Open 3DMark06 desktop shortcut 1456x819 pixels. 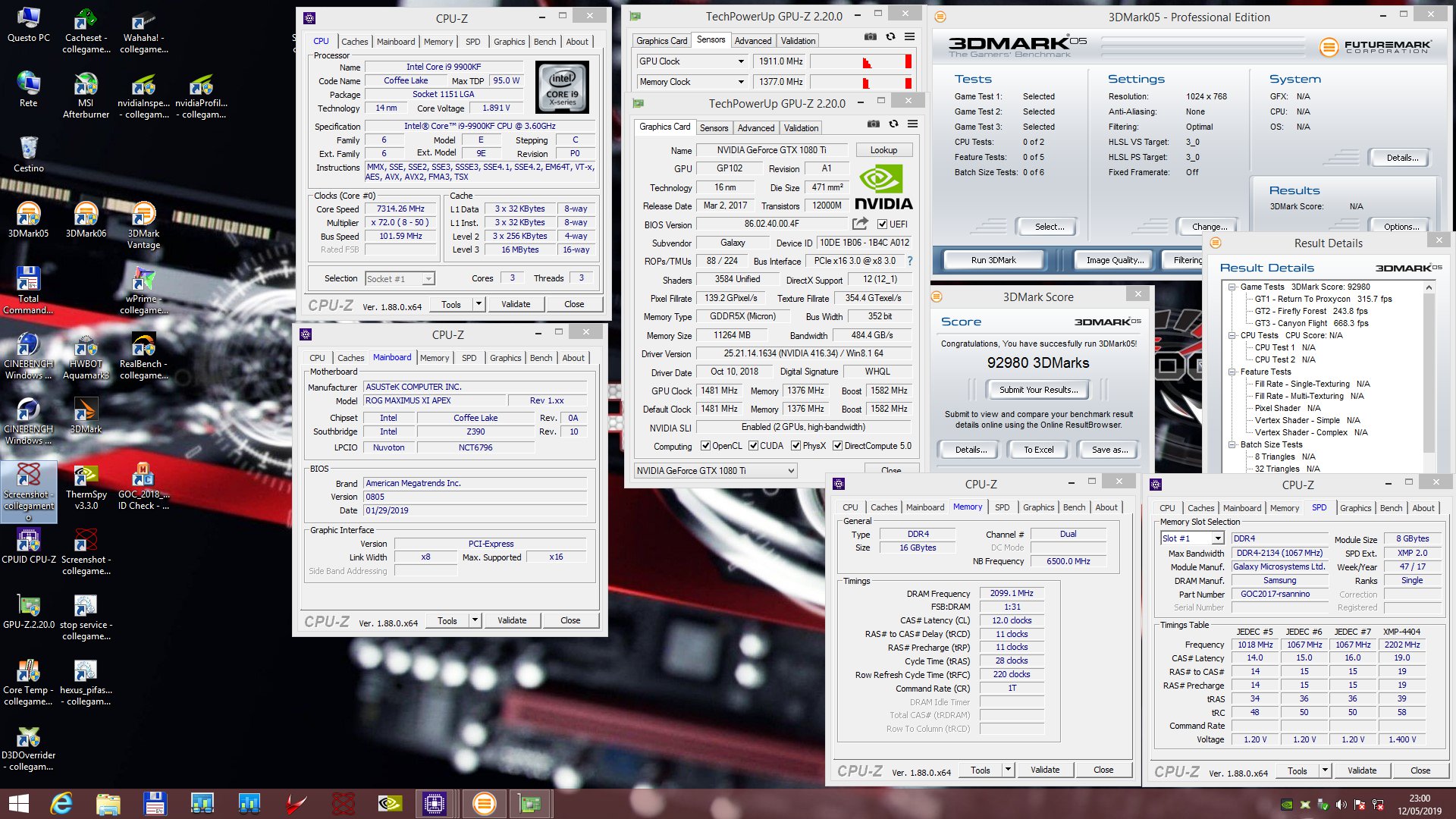(86, 220)
